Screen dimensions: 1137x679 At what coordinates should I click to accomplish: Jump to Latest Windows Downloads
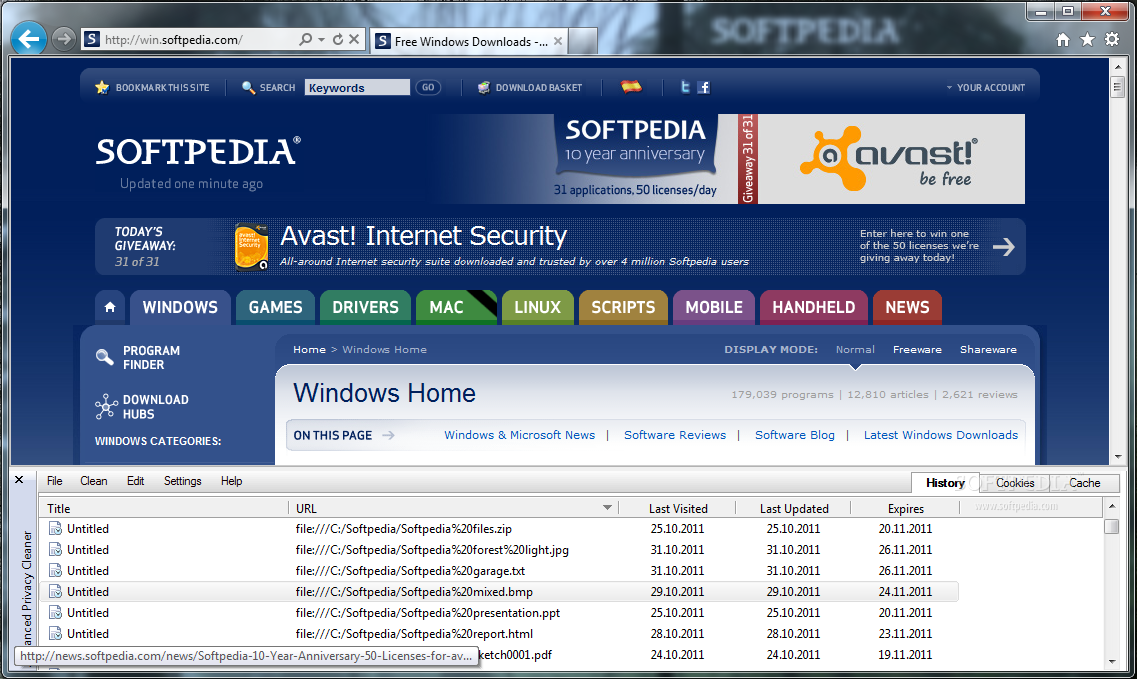pos(940,435)
